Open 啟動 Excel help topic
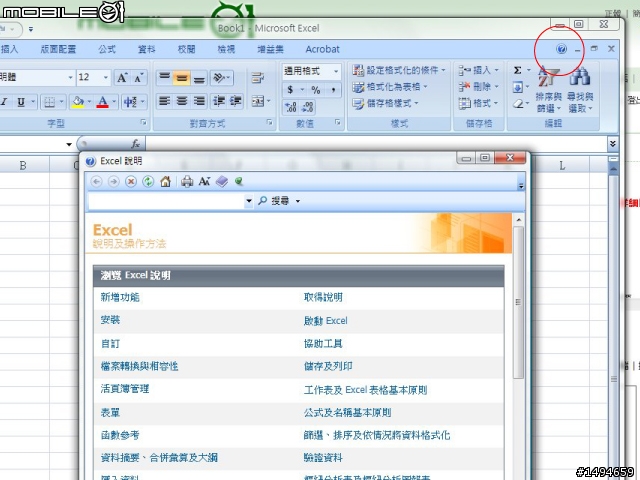The image size is (640, 480). 325,320
